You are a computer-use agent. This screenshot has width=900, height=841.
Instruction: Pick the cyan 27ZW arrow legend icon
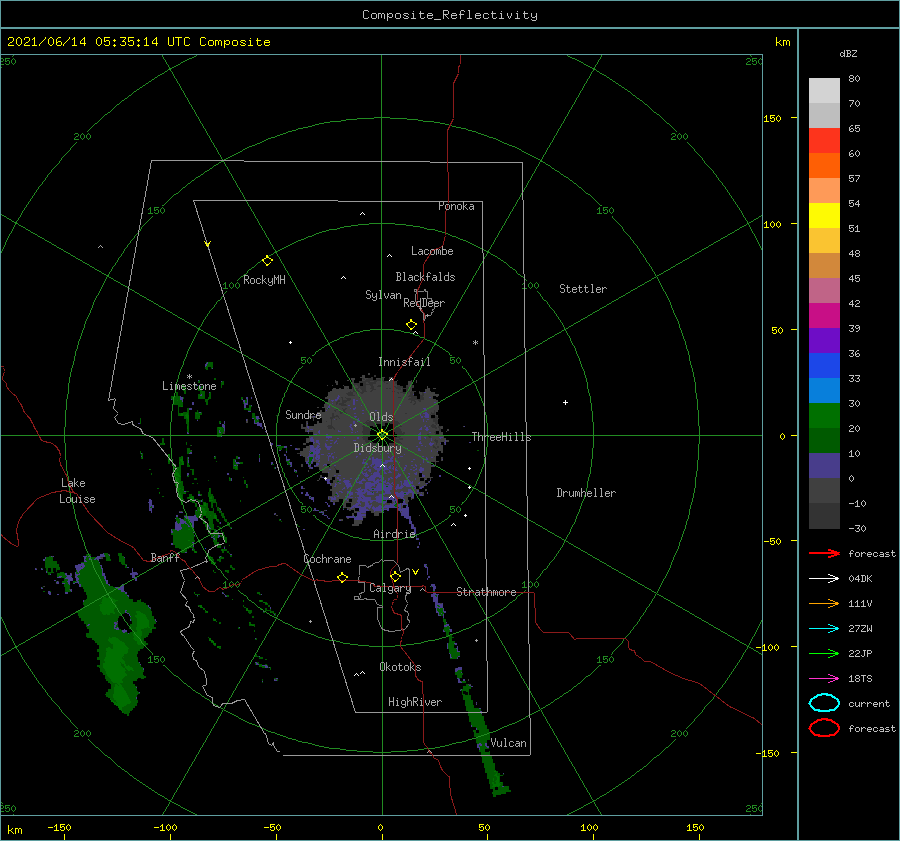824,629
